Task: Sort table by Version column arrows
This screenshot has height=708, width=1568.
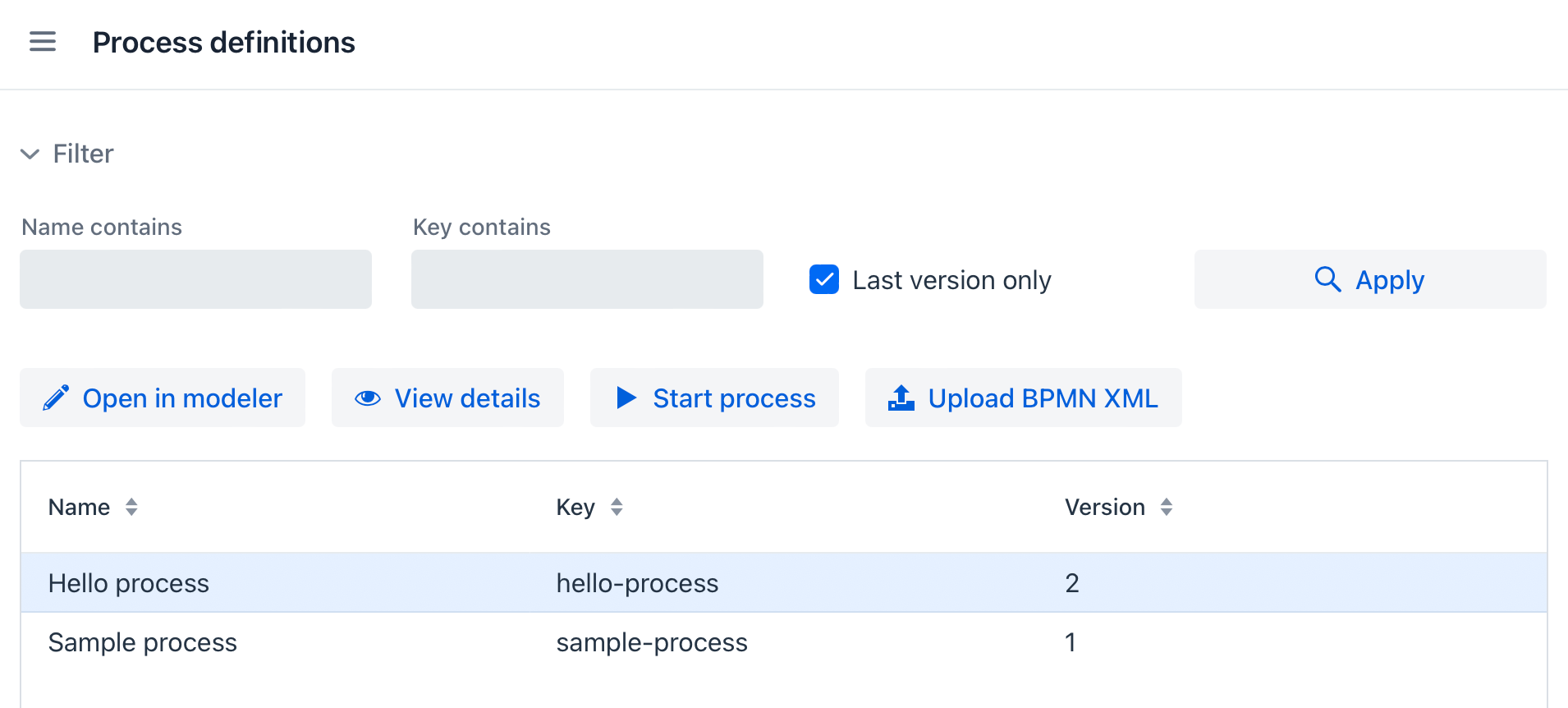Action: point(1166,507)
